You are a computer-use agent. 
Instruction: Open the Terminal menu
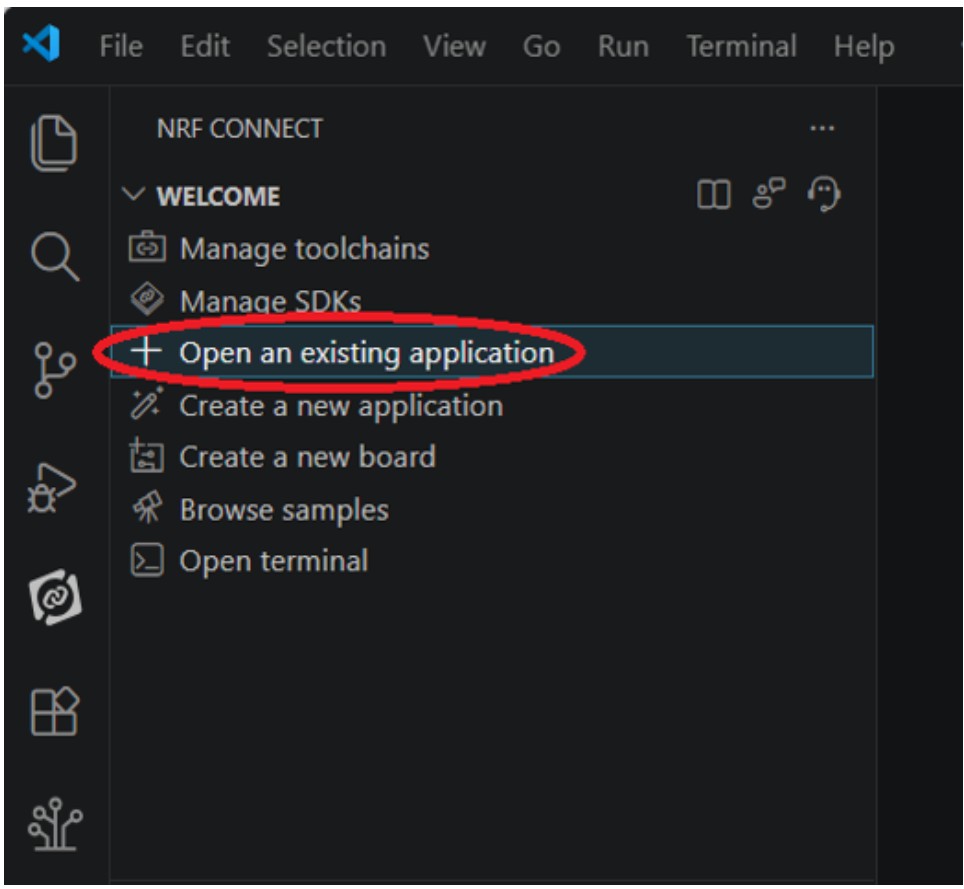(741, 46)
